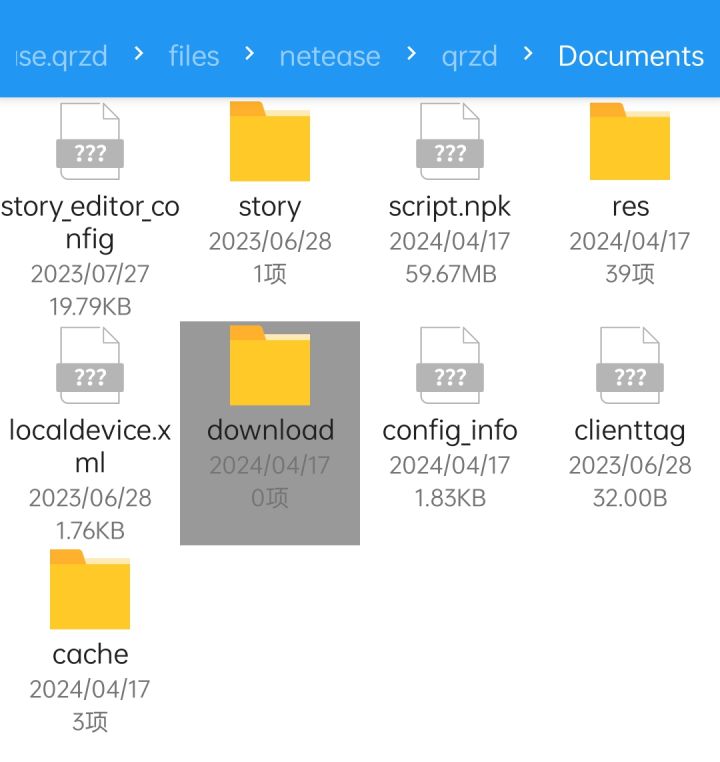Click the script.npk file name label
The height and width of the screenshot is (762, 720).
click(449, 208)
